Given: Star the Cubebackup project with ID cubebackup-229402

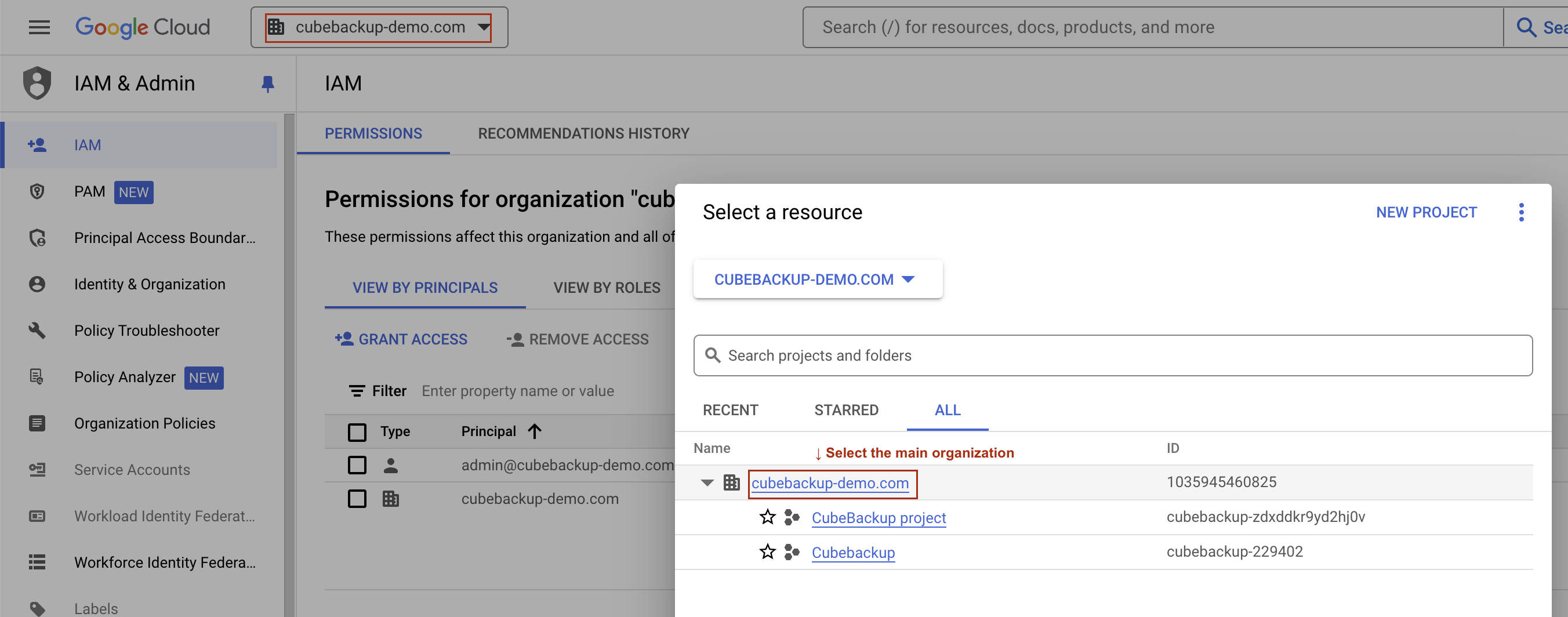Looking at the screenshot, I should [x=768, y=552].
